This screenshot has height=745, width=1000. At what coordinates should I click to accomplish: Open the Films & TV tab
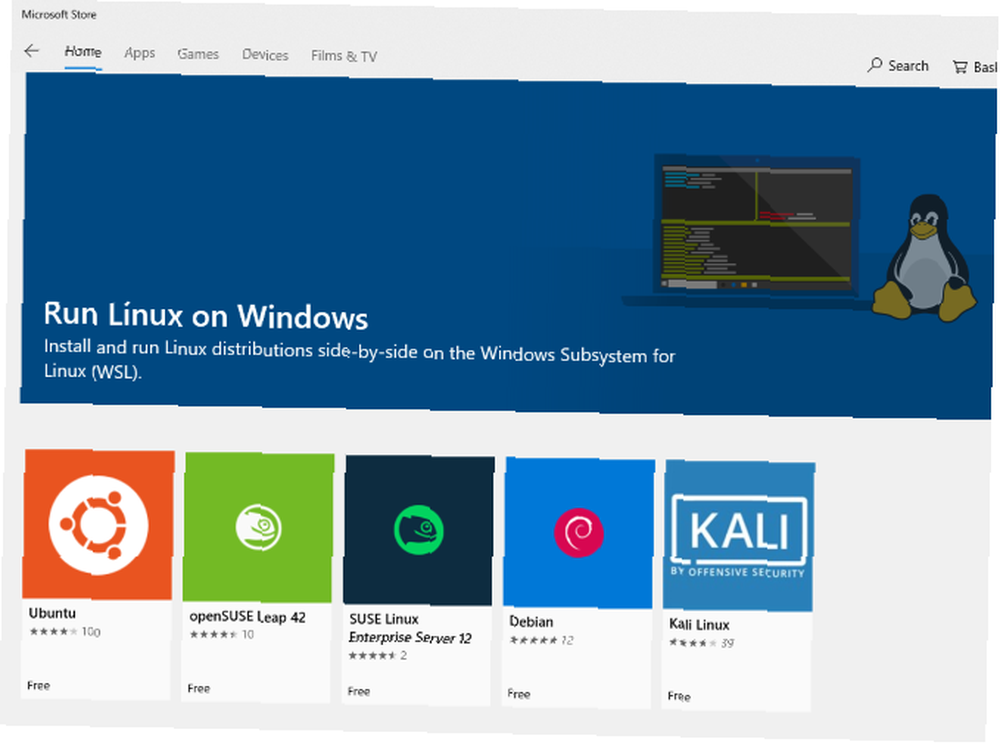coord(344,56)
